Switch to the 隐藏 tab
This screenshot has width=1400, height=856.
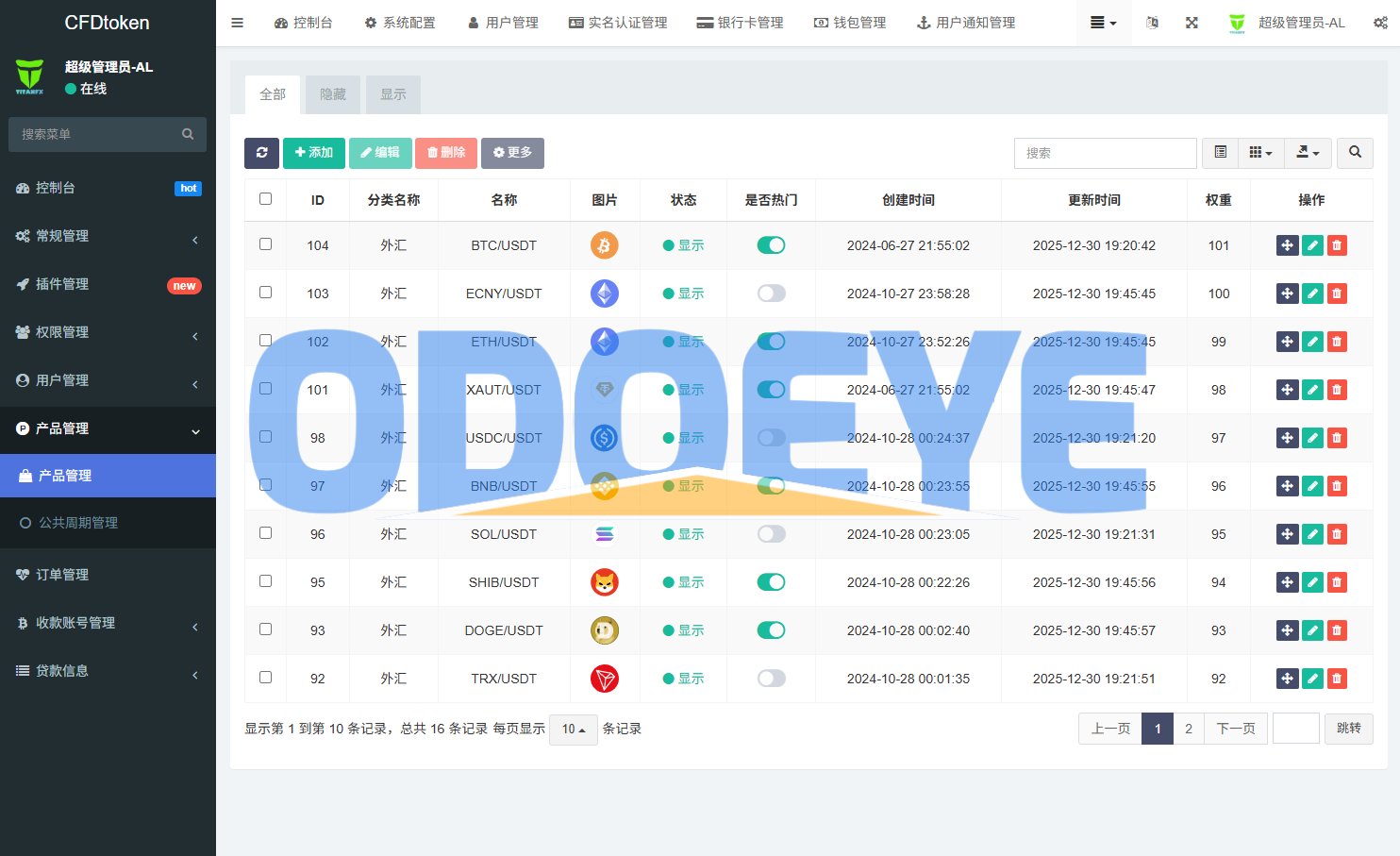click(333, 94)
